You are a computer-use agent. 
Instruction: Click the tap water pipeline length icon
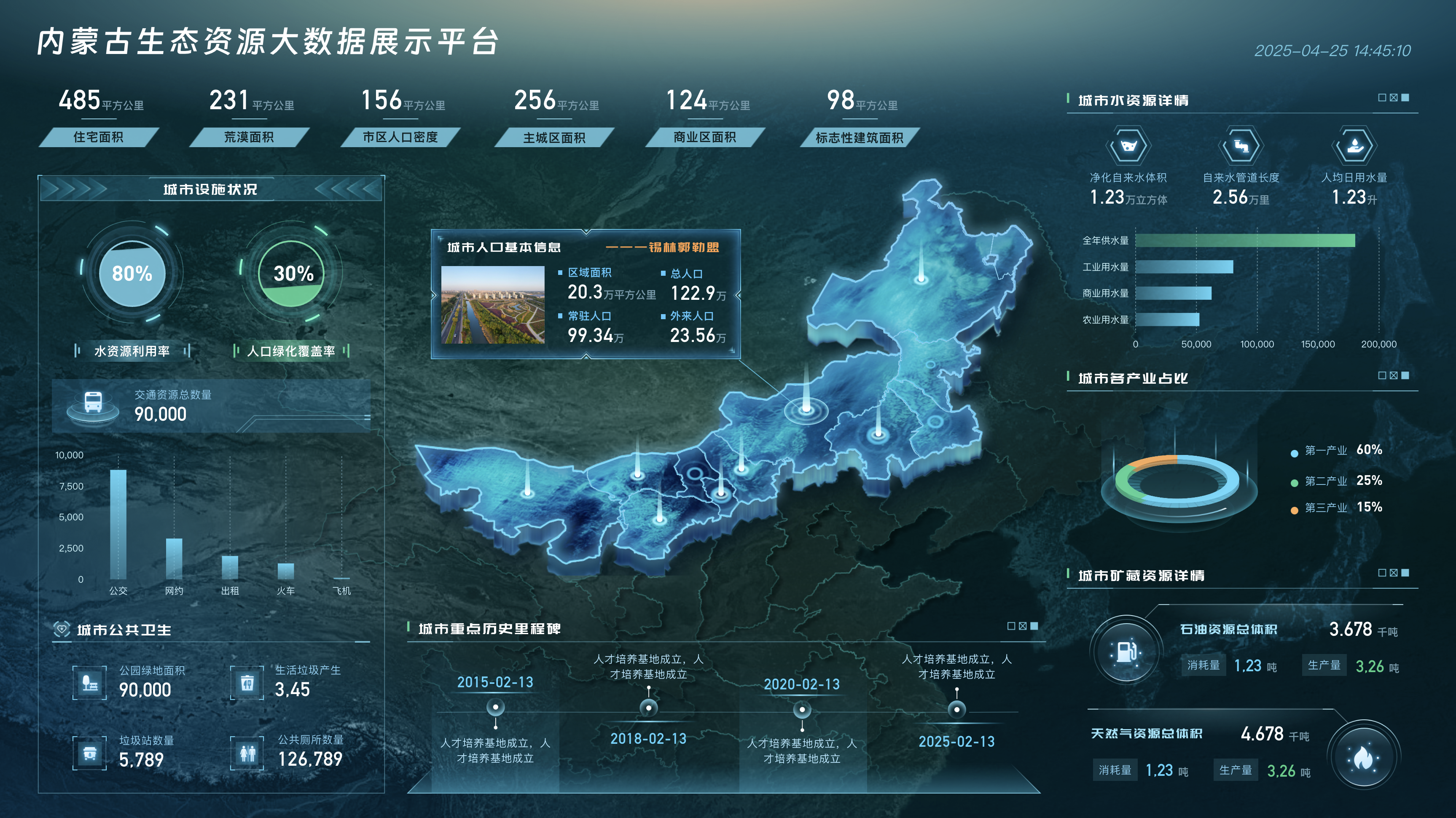point(1241,146)
